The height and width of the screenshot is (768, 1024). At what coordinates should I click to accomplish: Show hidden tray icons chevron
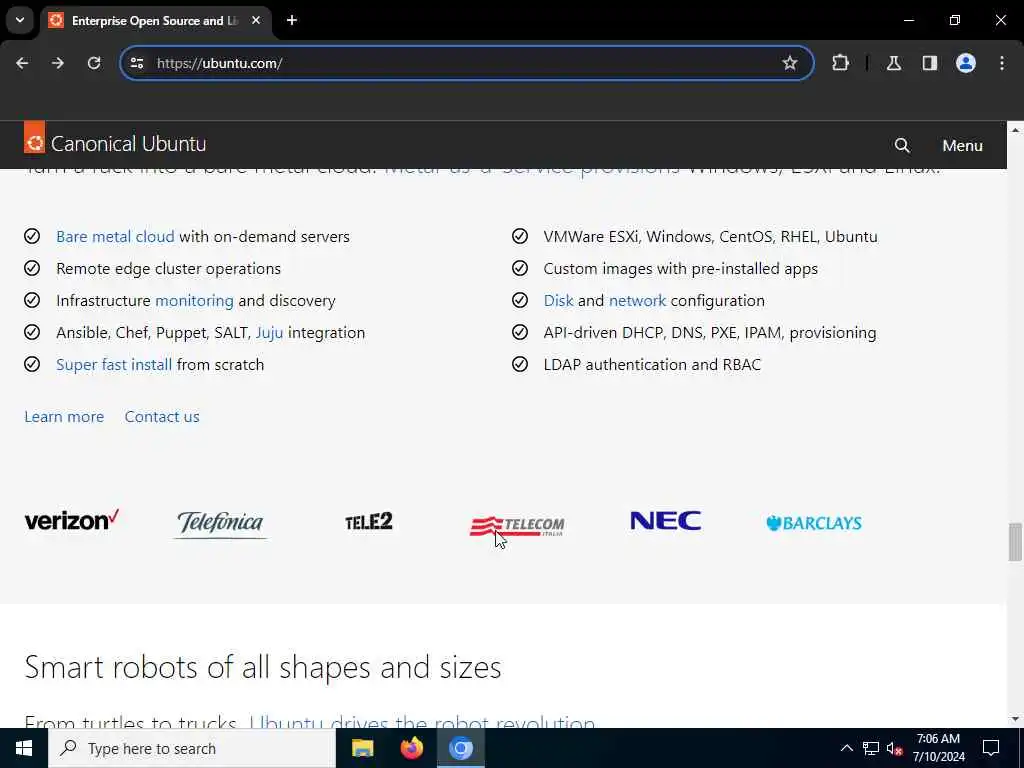tap(846, 748)
